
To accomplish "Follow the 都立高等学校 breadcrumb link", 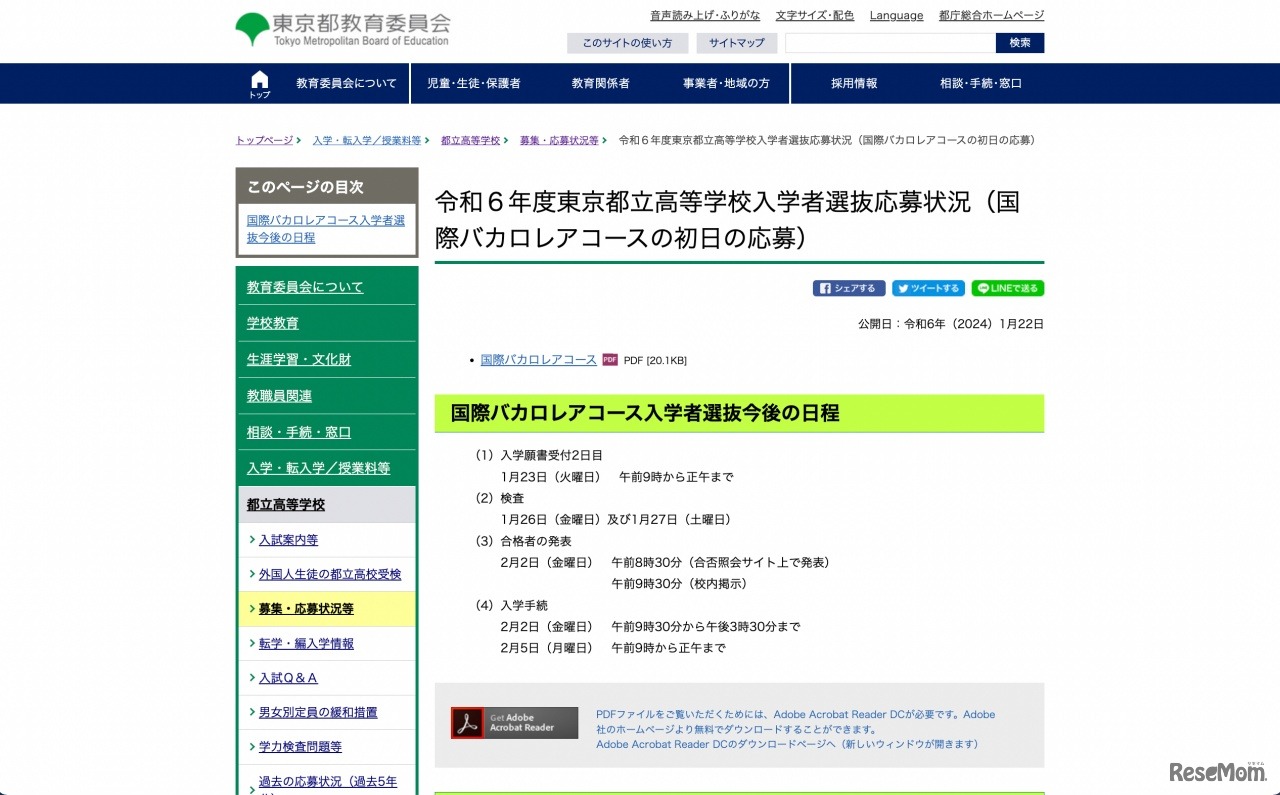I will coord(470,140).
